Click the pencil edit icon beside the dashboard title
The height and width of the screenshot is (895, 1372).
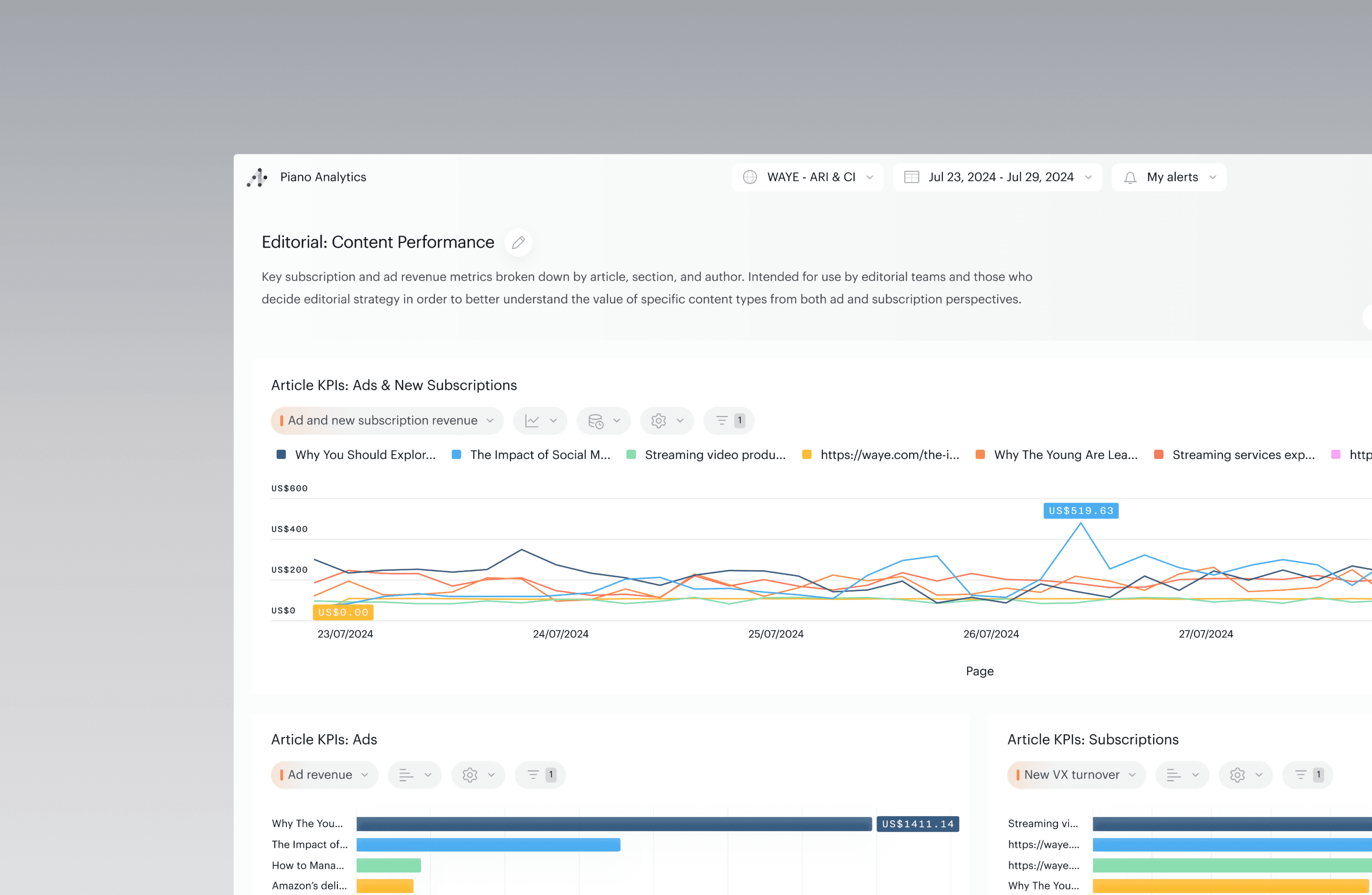coord(518,242)
